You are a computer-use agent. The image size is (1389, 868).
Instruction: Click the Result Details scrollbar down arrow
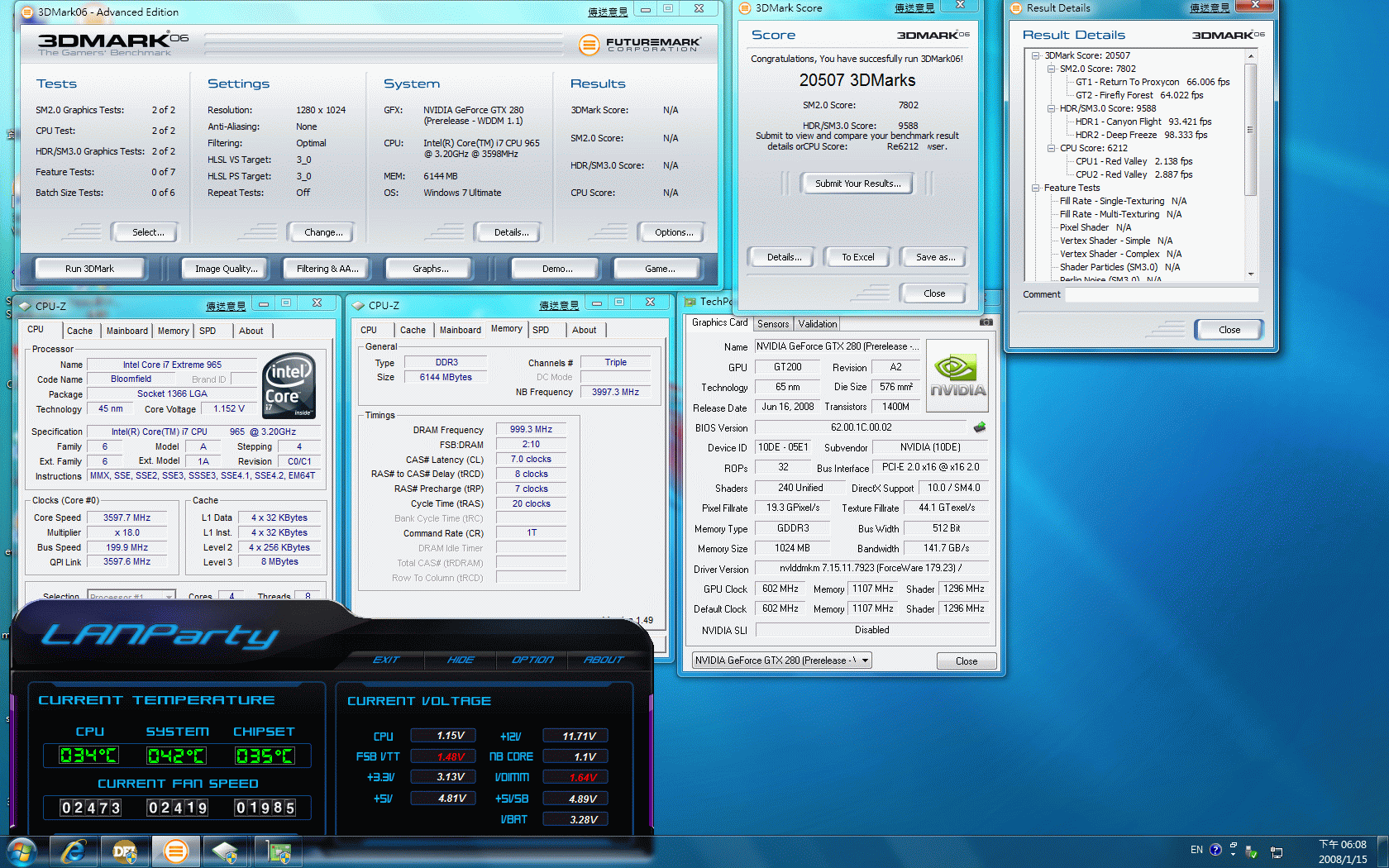pos(1250,274)
